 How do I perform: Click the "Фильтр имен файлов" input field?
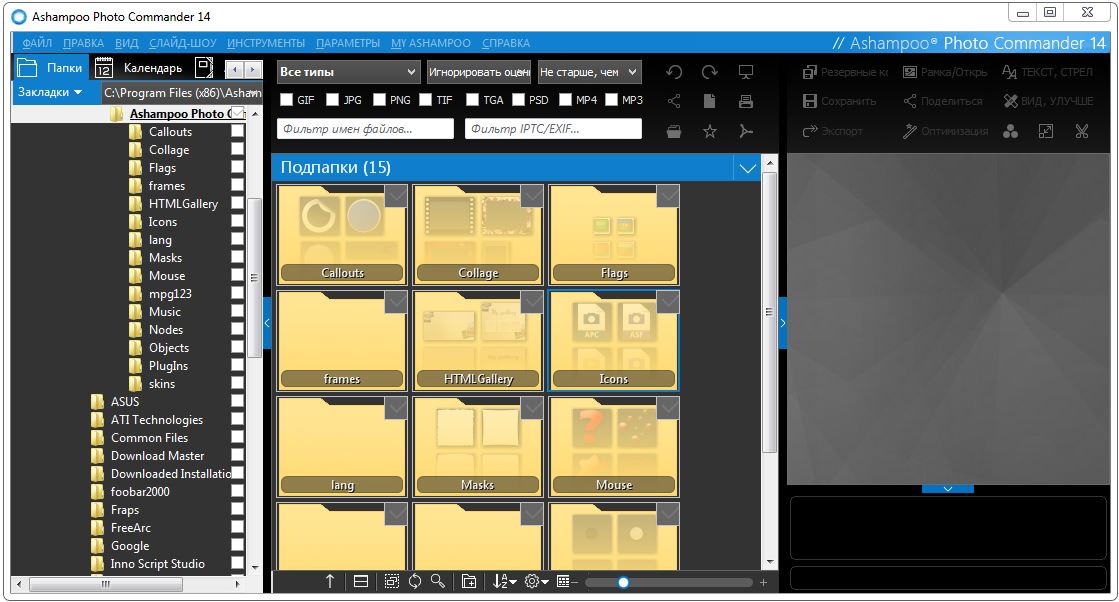[365, 129]
